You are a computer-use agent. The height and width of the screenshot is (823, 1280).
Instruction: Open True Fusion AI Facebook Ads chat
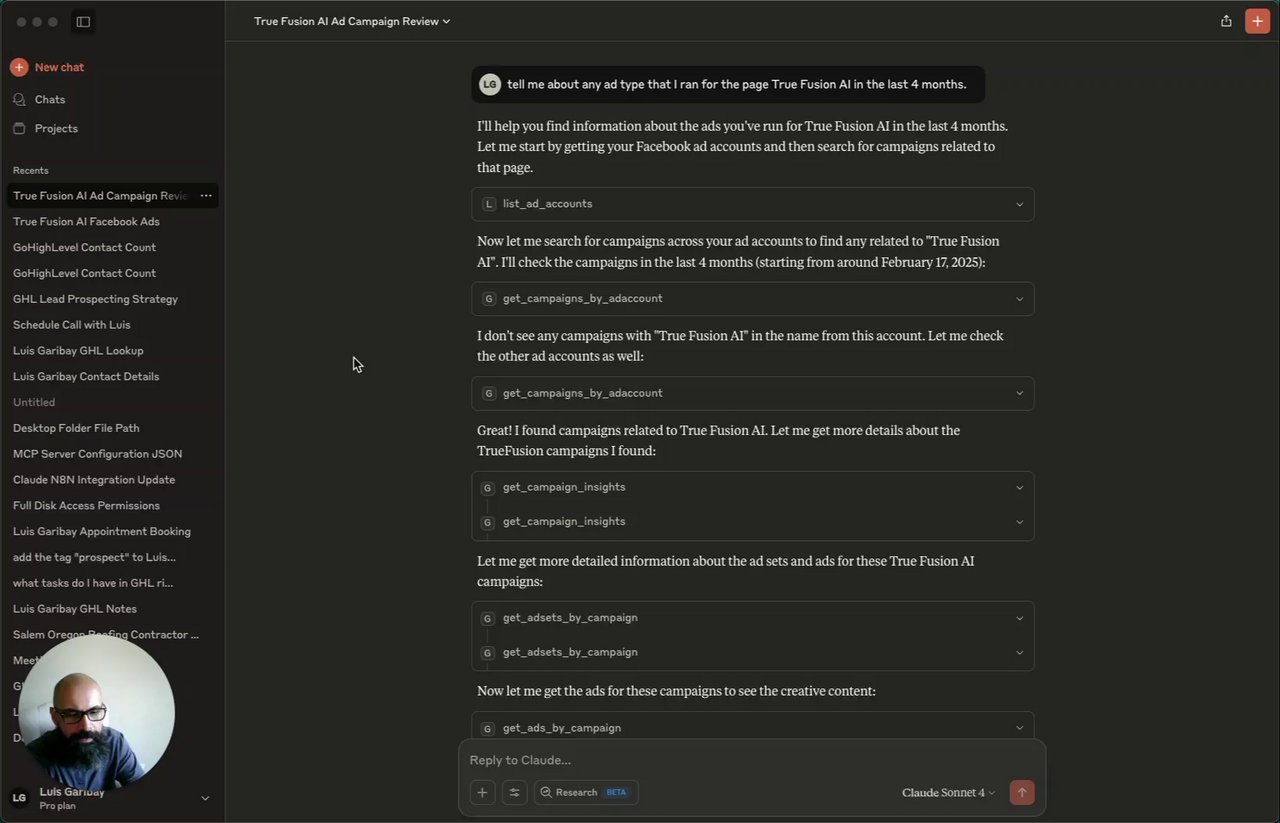point(86,222)
